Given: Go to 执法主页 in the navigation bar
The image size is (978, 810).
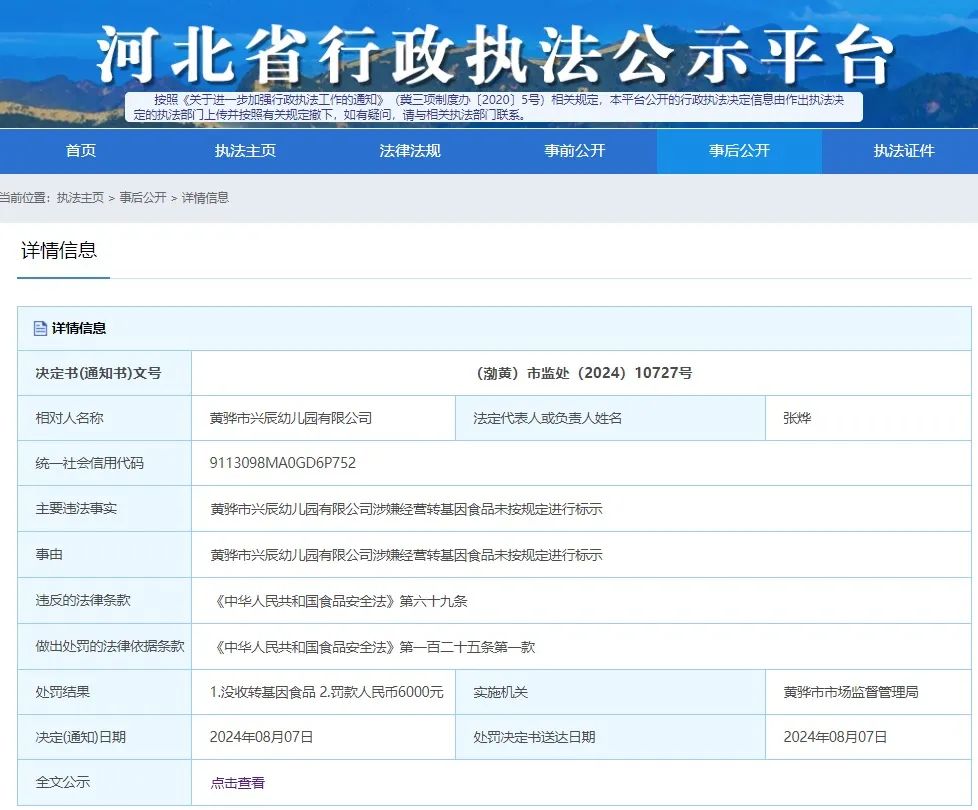Looking at the screenshot, I should point(246,151).
